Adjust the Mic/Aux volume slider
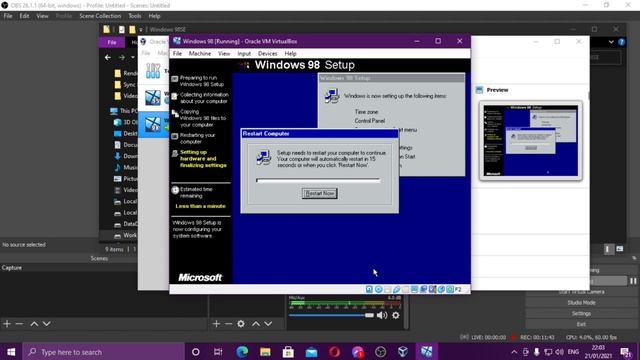 coord(331,315)
